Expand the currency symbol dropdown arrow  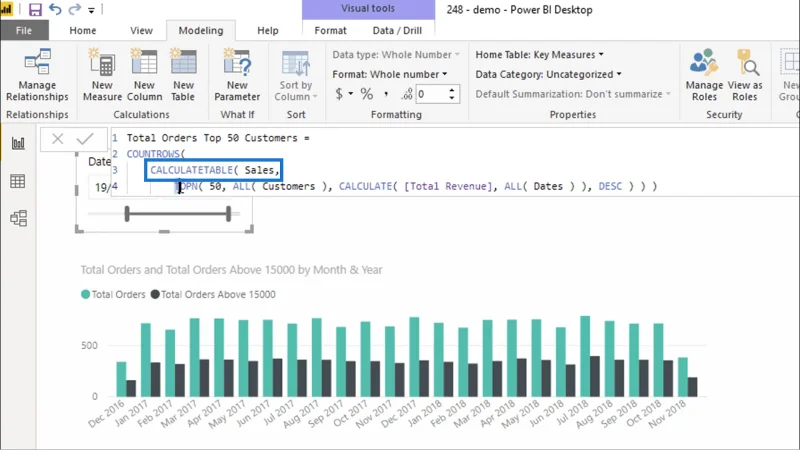351,94
